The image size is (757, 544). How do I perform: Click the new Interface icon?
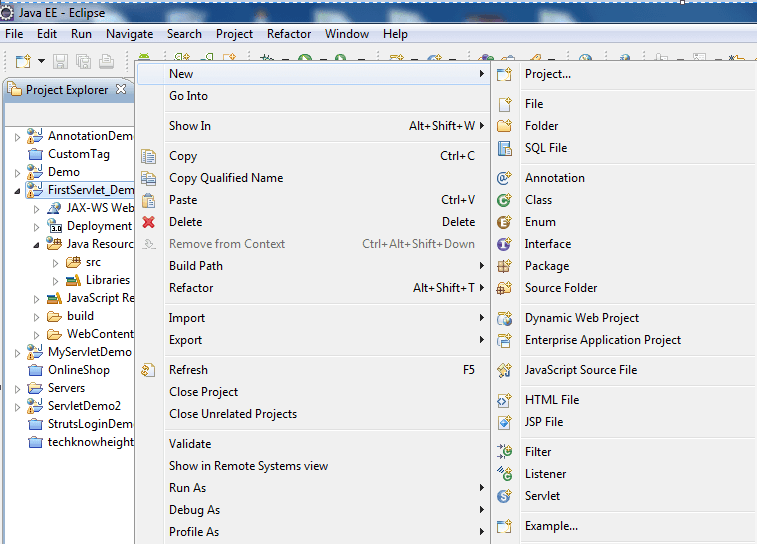click(x=504, y=244)
